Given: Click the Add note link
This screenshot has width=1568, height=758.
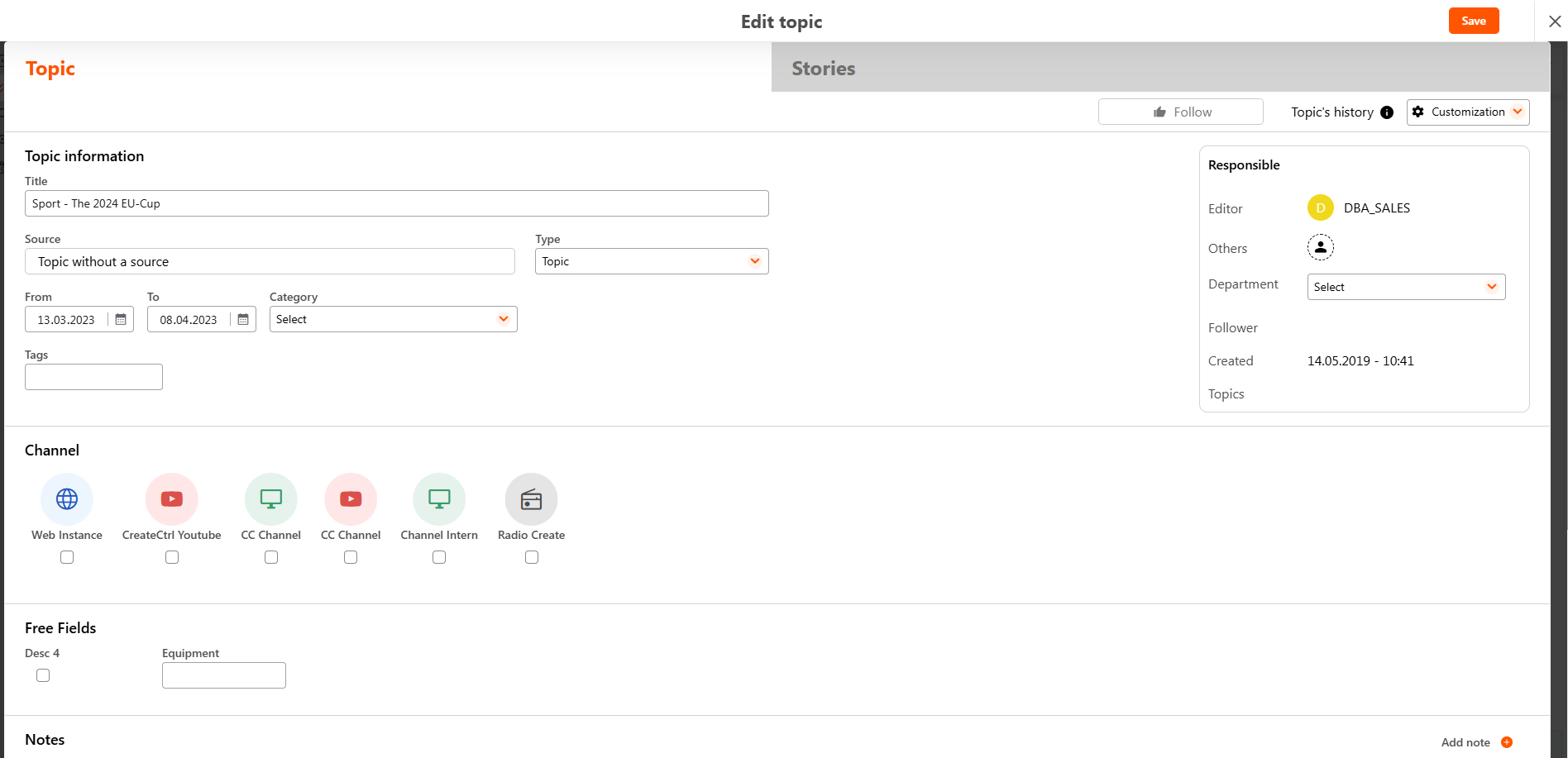Looking at the screenshot, I should coord(1465,742).
